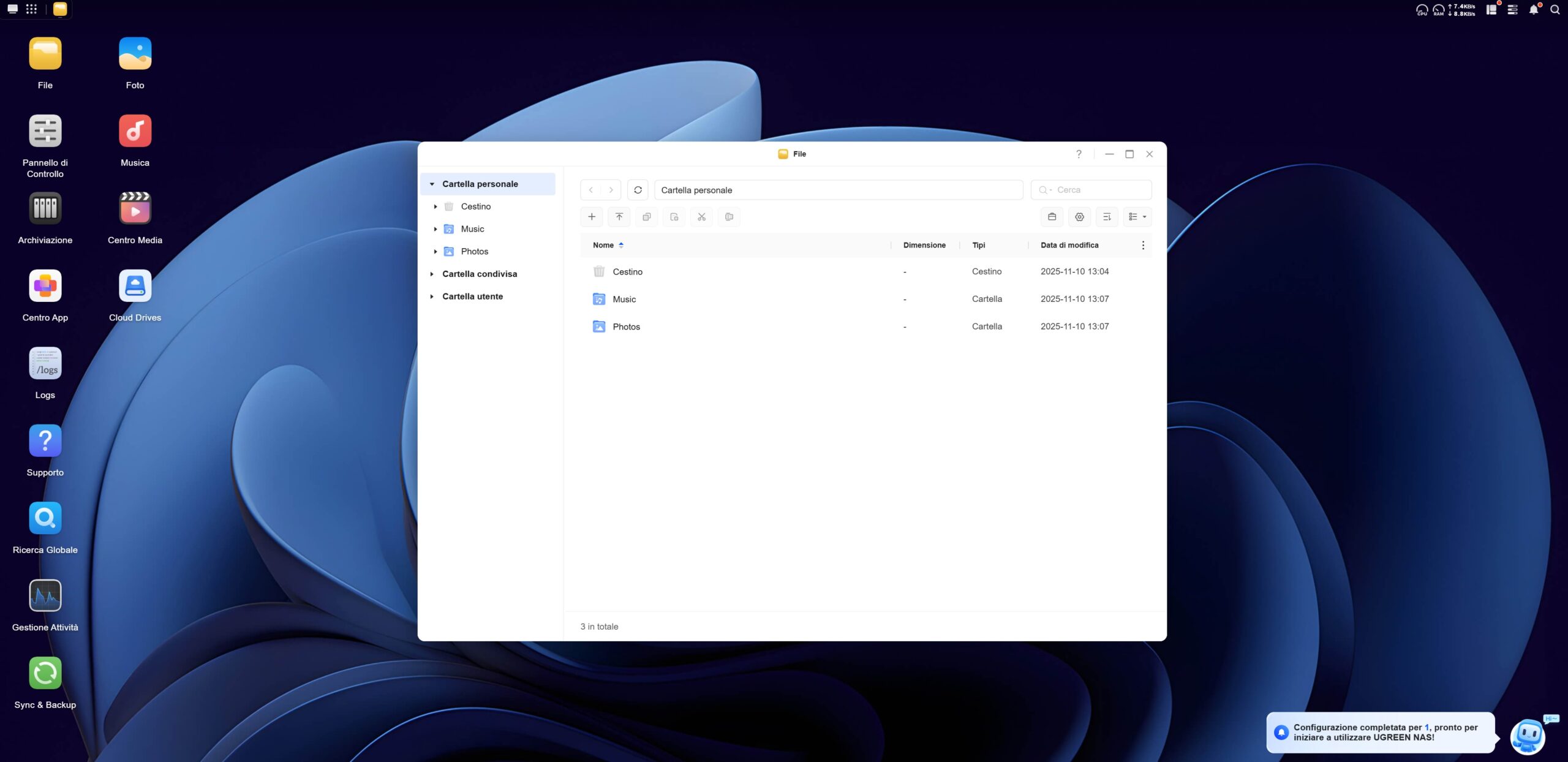Open Pannello di Controllo desktop icon
The image size is (1568, 762).
tap(45, 131)
